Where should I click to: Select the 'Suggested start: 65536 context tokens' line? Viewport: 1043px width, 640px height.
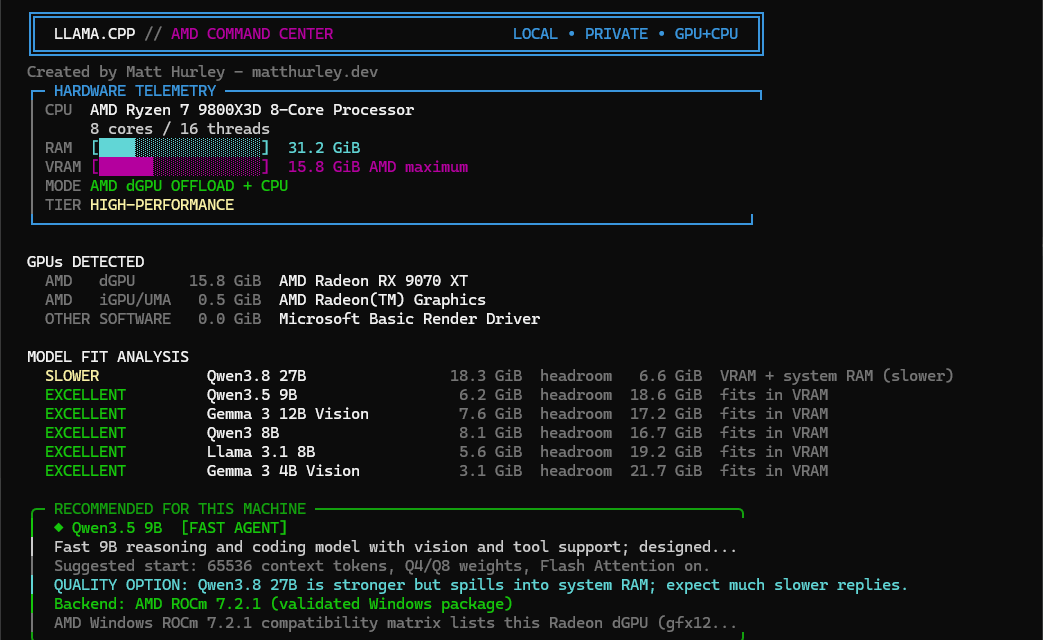[x=382, y=566]
